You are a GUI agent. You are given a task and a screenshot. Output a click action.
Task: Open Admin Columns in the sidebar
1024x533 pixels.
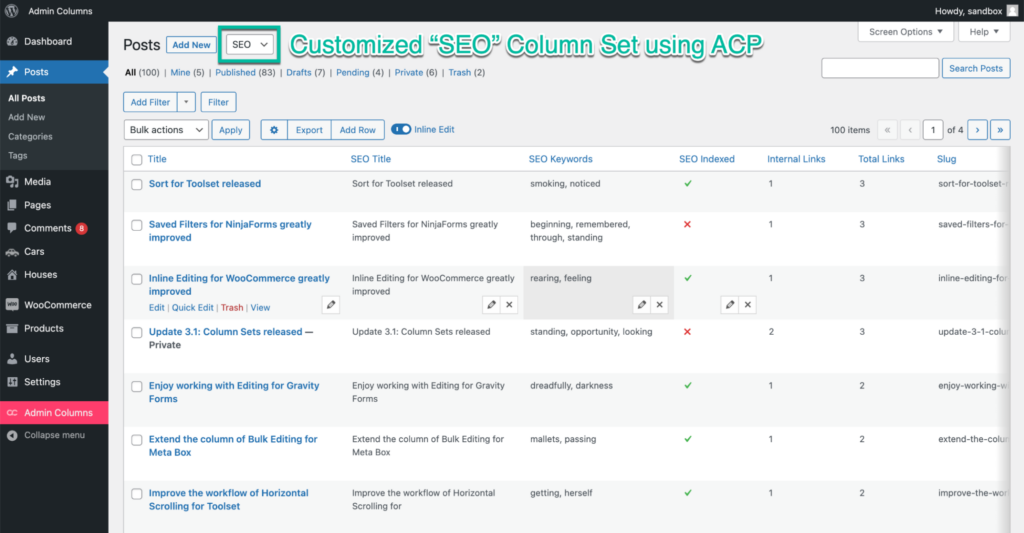[x=54, y=413]
